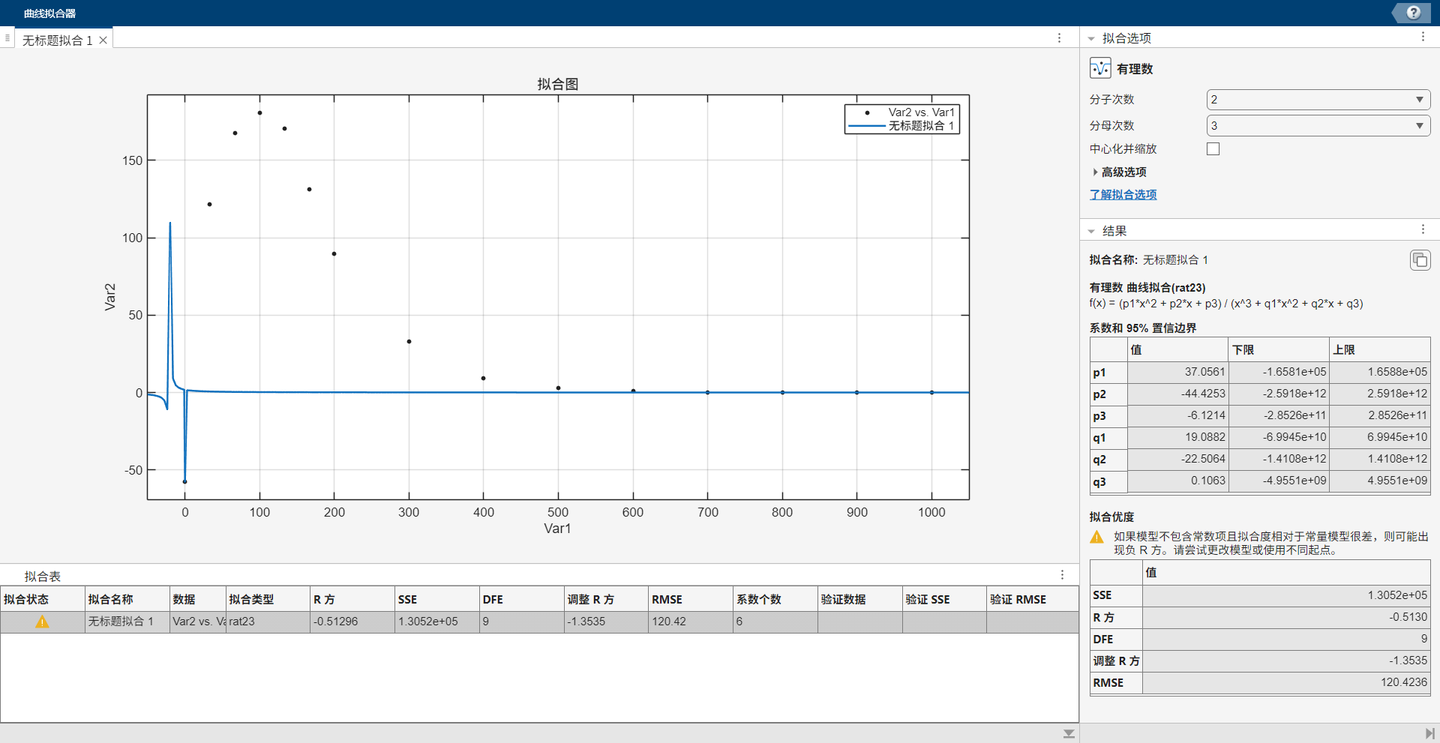The width and height of the screenshot is (1440, 743).
Task: Click the plot title 拟合图
Action: coord(558,84)
